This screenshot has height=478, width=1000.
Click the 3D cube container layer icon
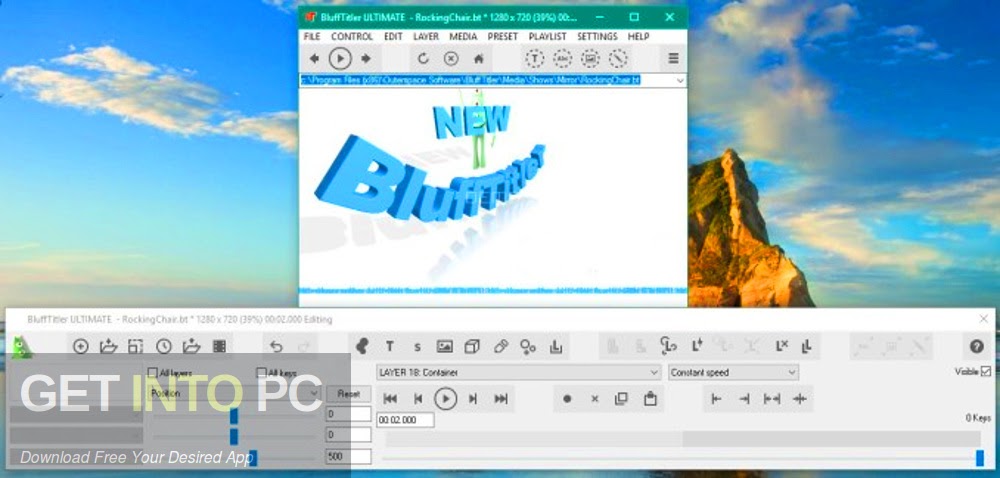point(472,346)
